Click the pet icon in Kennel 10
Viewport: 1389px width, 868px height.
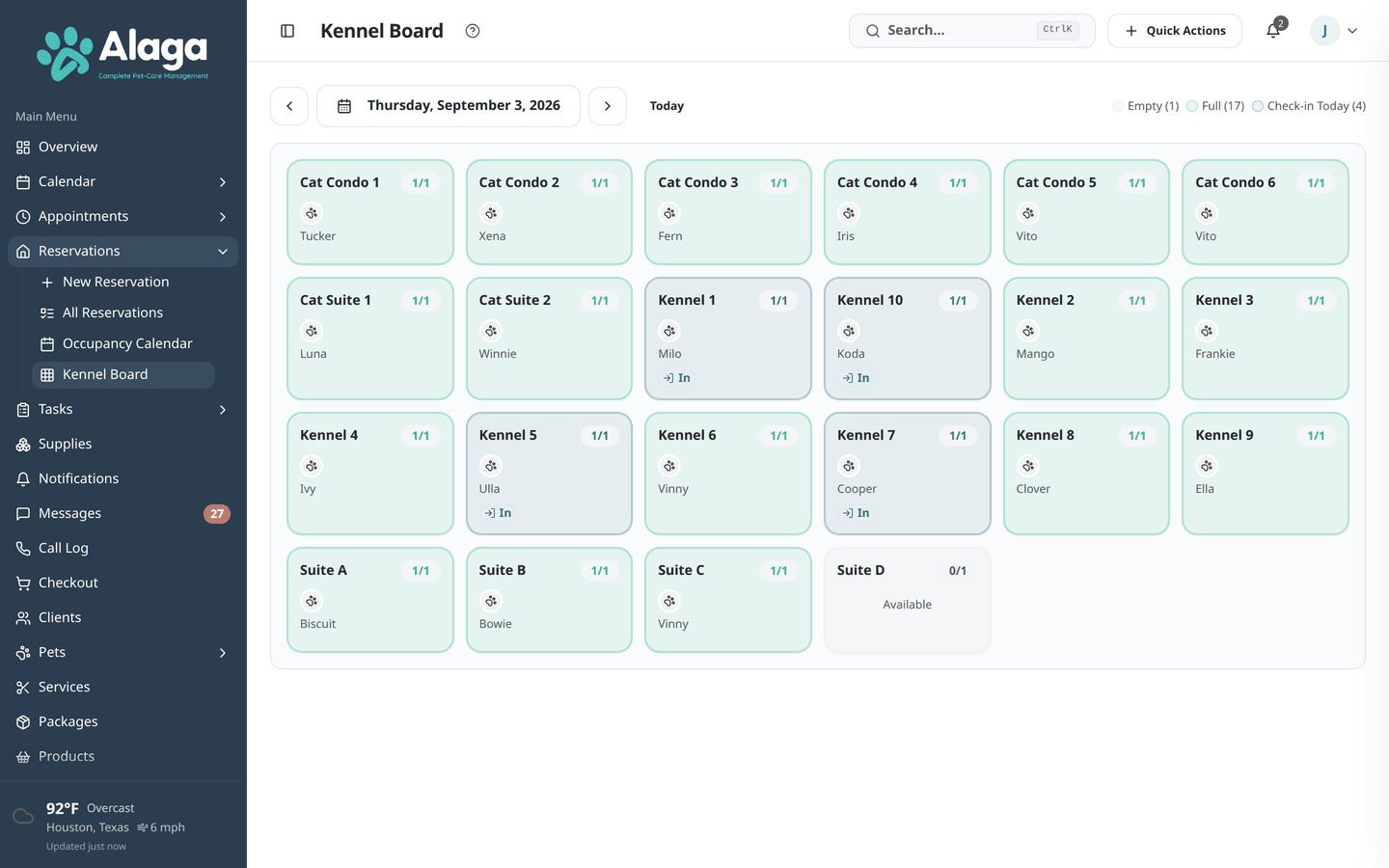coord(849,331)
